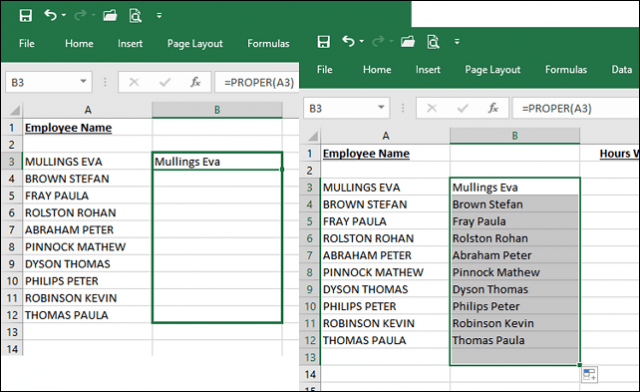
Task: Click Open folder icon in right window
Action: pyautogui.click(x=408, y=41)
